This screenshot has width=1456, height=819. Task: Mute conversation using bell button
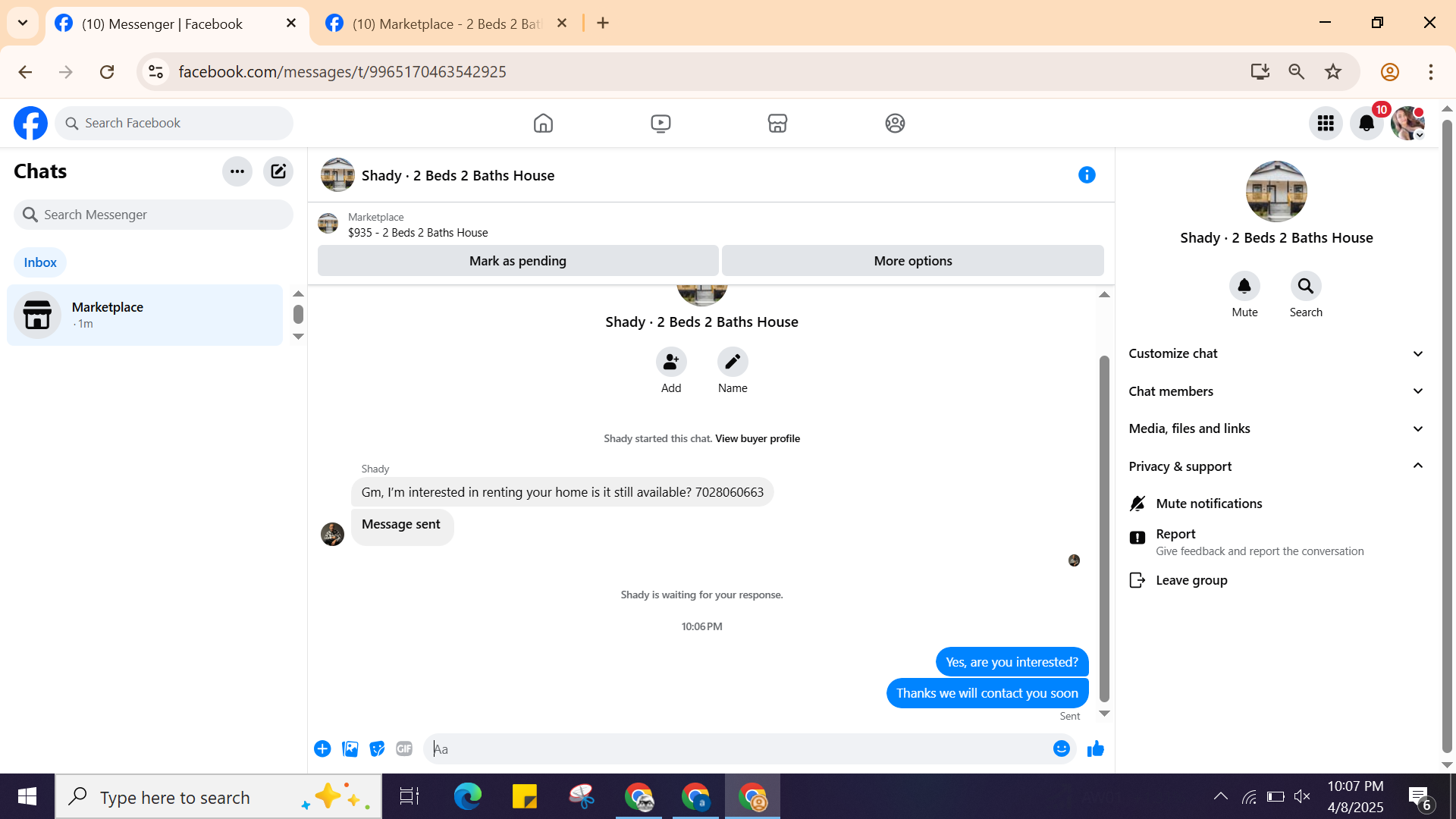[1244, 287]
